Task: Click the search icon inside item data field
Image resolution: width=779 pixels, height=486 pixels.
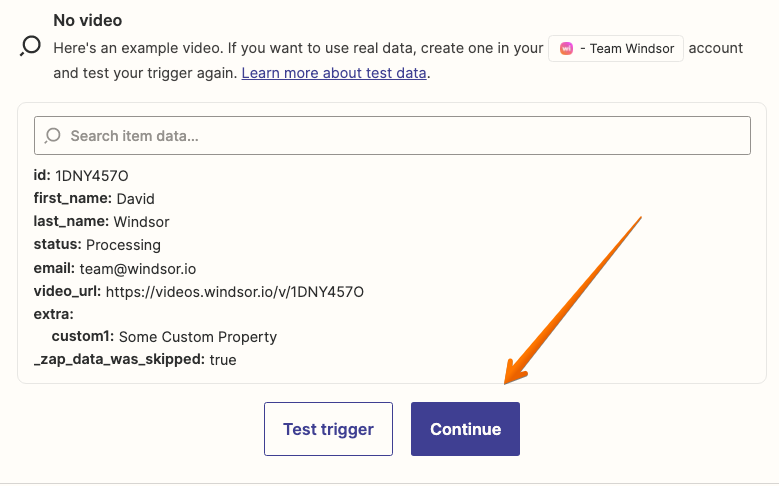Action: click(52, 136)
